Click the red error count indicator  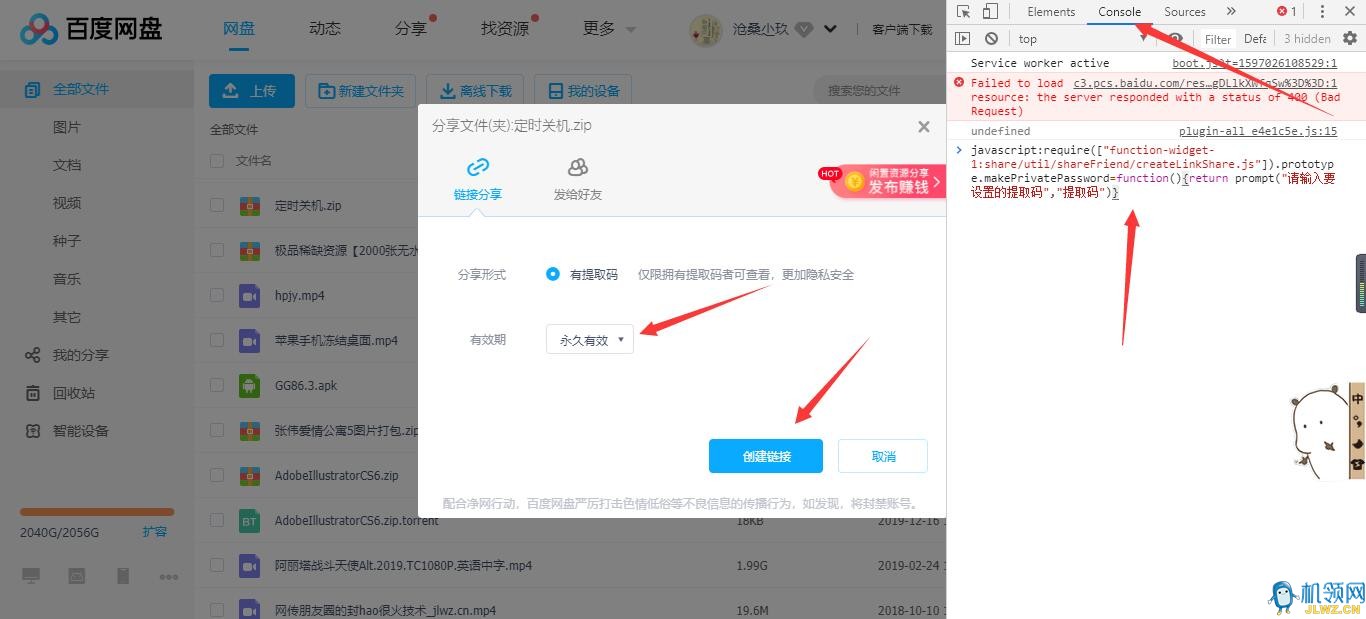tap(1286, 12)
